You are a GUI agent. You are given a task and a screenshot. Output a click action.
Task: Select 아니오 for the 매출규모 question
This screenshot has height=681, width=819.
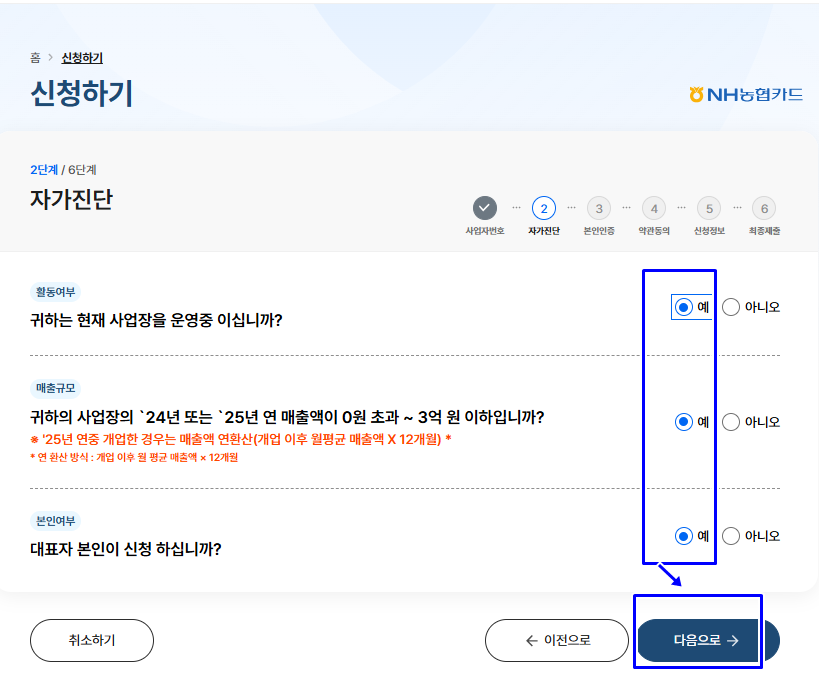[x=732, y=421]
